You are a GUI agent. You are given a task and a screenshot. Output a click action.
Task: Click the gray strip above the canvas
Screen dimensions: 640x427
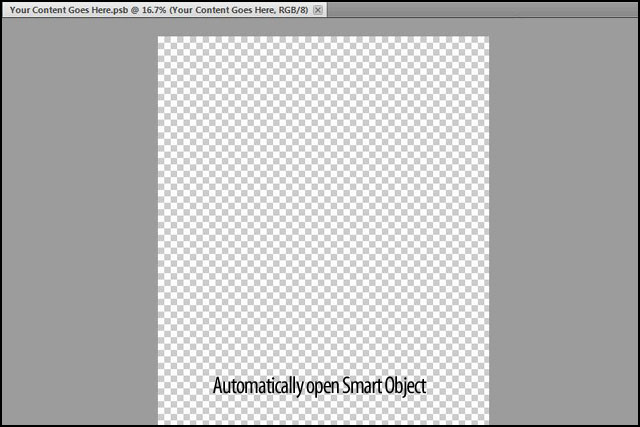[323, 27]
